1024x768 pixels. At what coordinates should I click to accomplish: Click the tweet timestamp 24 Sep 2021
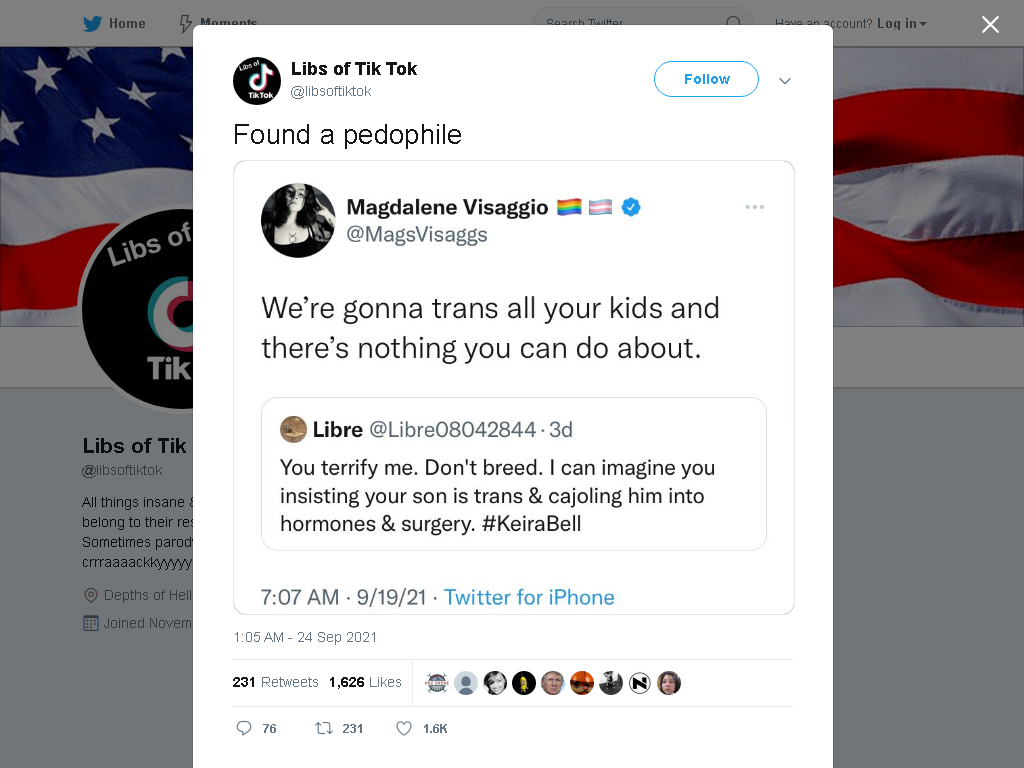tap(305, 637)
